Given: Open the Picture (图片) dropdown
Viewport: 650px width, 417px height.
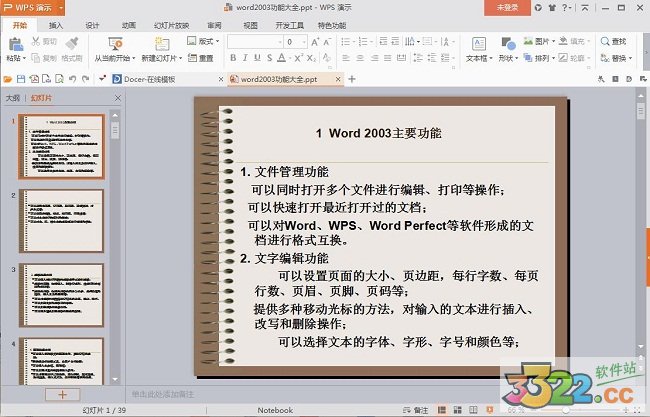Looking at the screenshot, I should 539,41.
